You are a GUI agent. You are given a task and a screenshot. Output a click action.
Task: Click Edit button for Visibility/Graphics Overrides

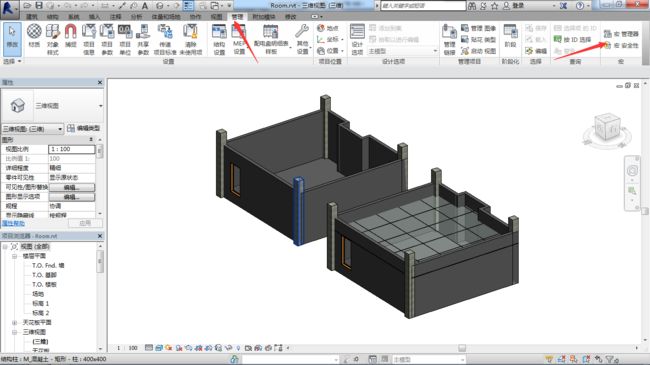(72, 187)
